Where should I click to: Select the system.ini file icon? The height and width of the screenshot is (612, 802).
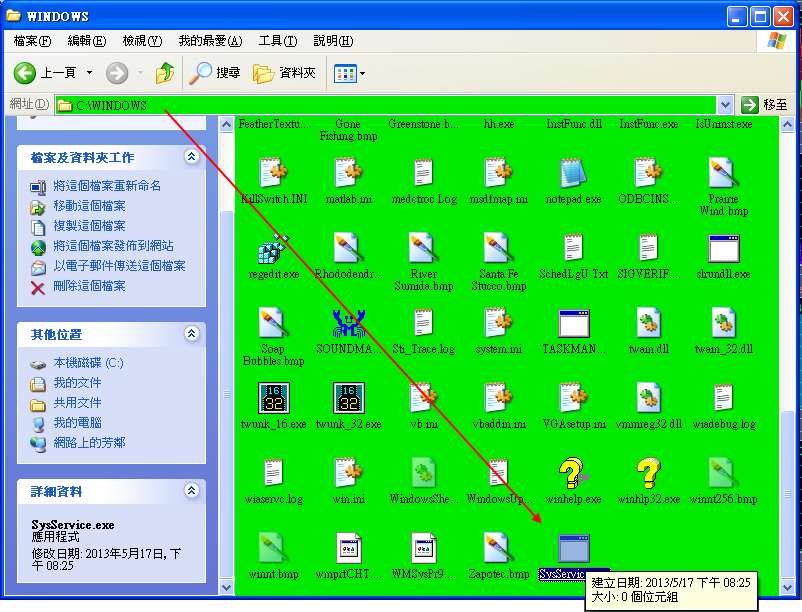499,323
